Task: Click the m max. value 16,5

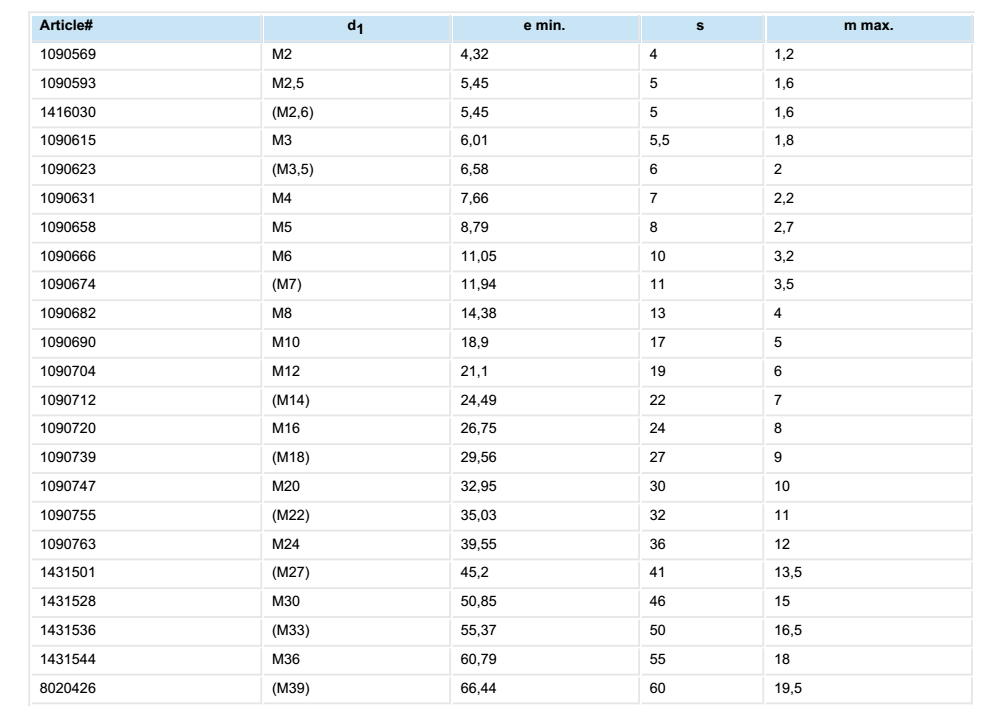Action: coord(787,599)
